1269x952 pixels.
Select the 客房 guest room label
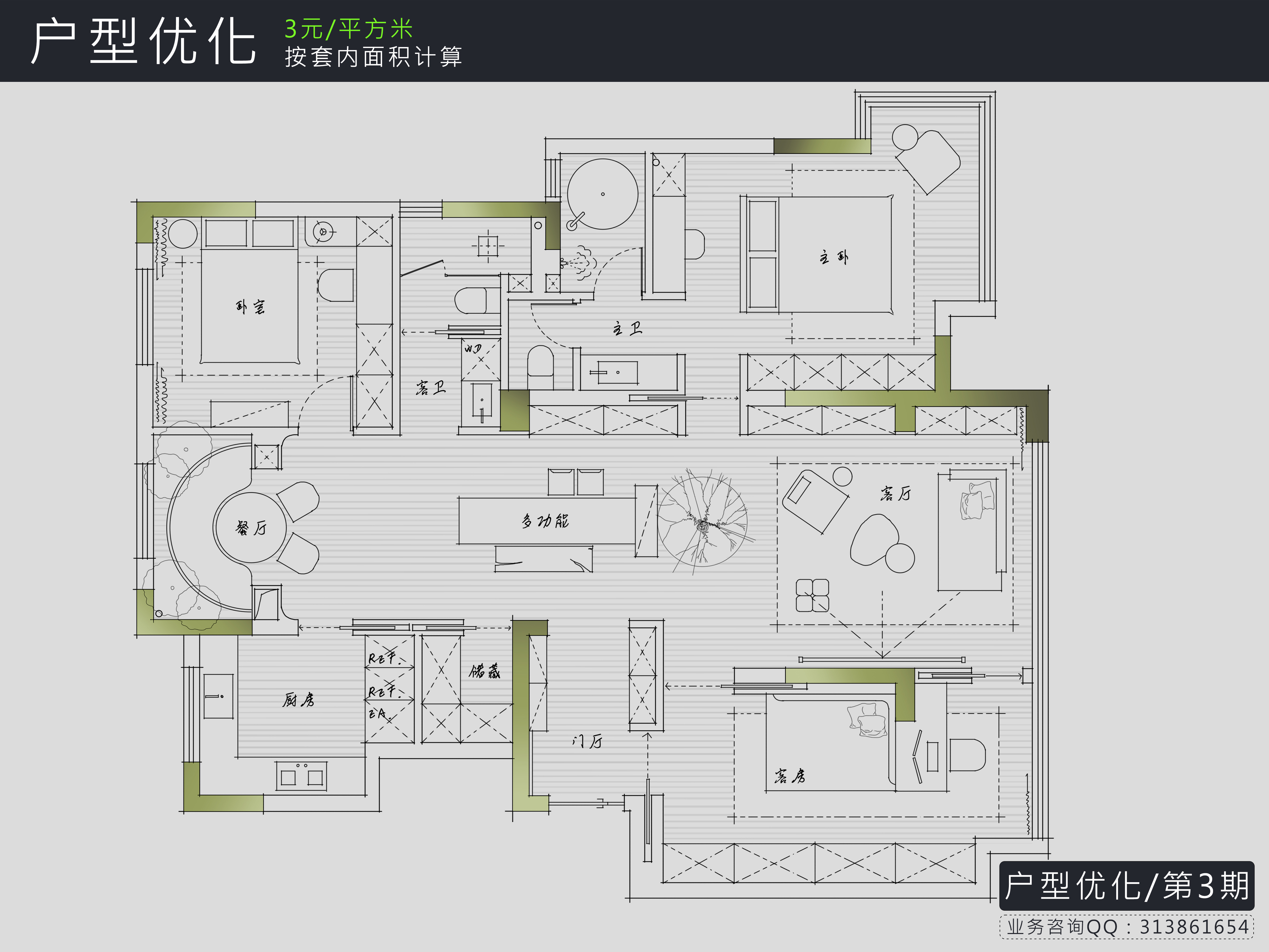pyautogui.click(x=790, y=776)
